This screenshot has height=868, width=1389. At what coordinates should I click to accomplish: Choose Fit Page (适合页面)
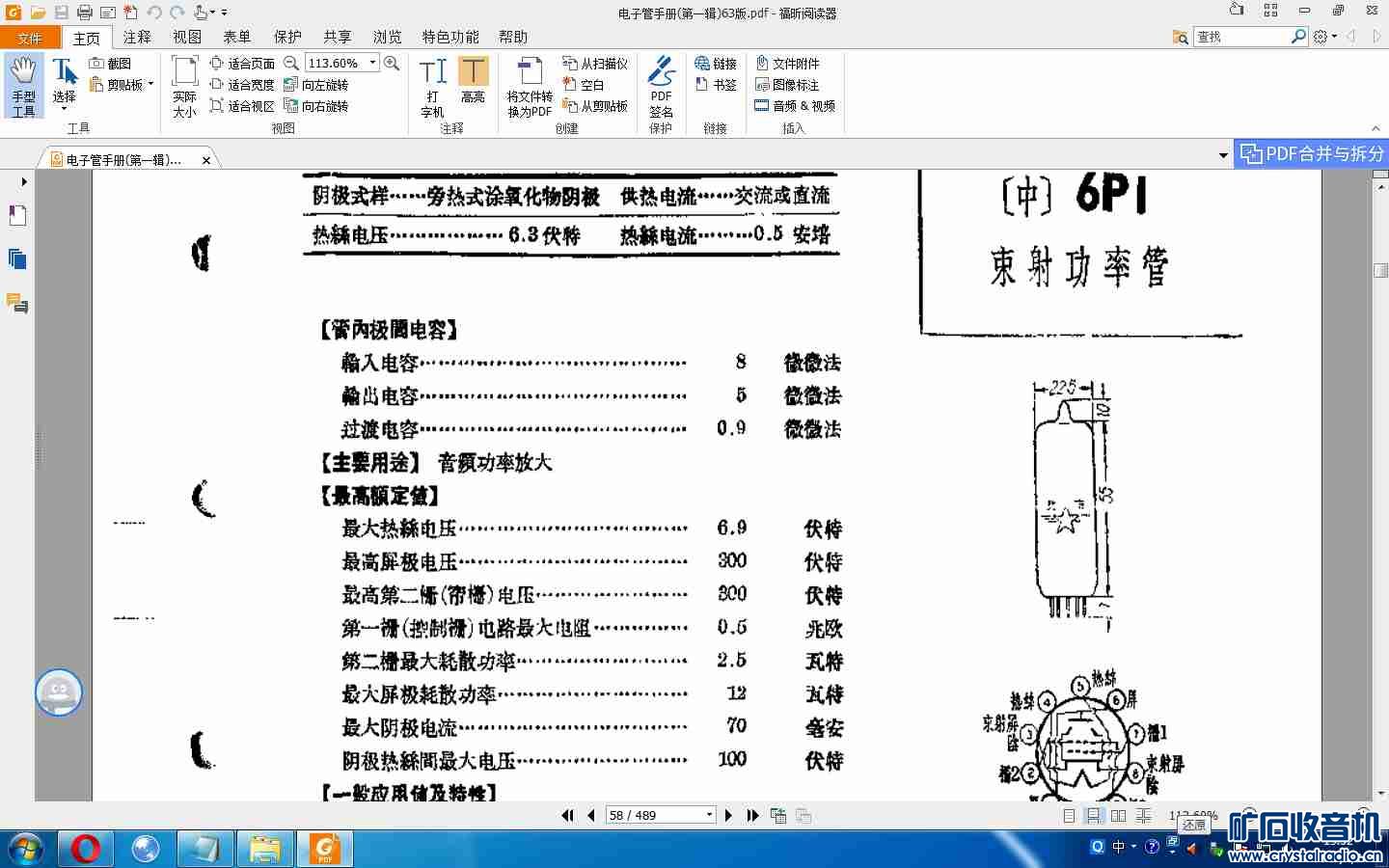tap(242, 64)
